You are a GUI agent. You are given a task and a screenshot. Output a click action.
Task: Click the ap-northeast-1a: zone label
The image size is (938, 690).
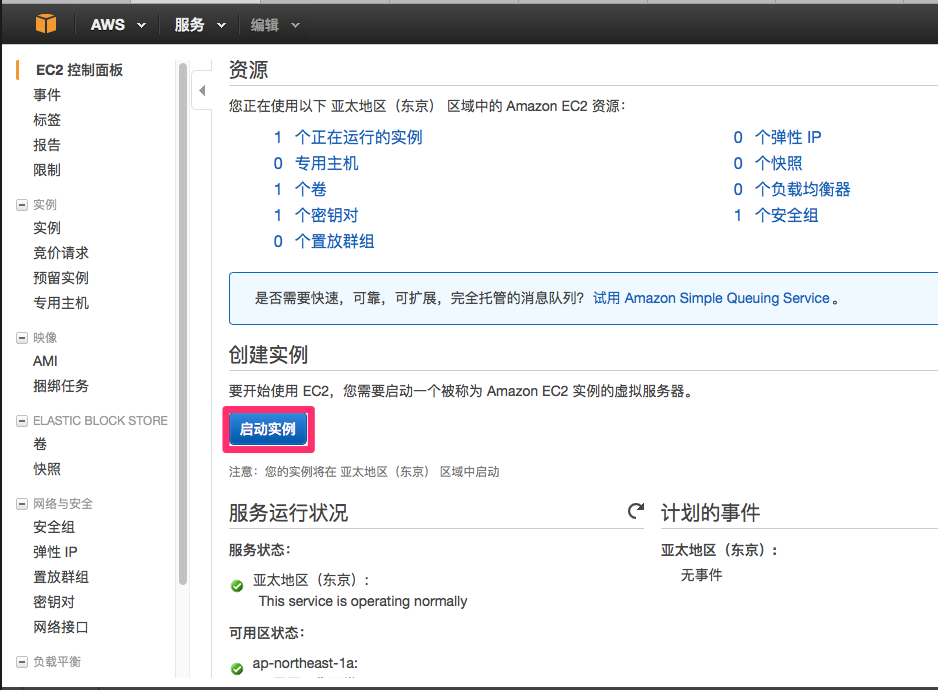pyautogui.click(x=305, y=663)
